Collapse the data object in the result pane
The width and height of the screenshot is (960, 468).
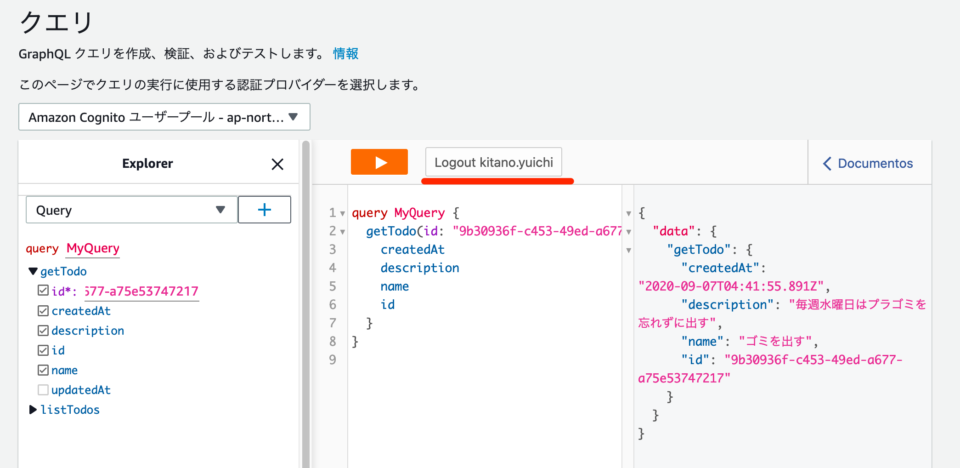(628, 233)
